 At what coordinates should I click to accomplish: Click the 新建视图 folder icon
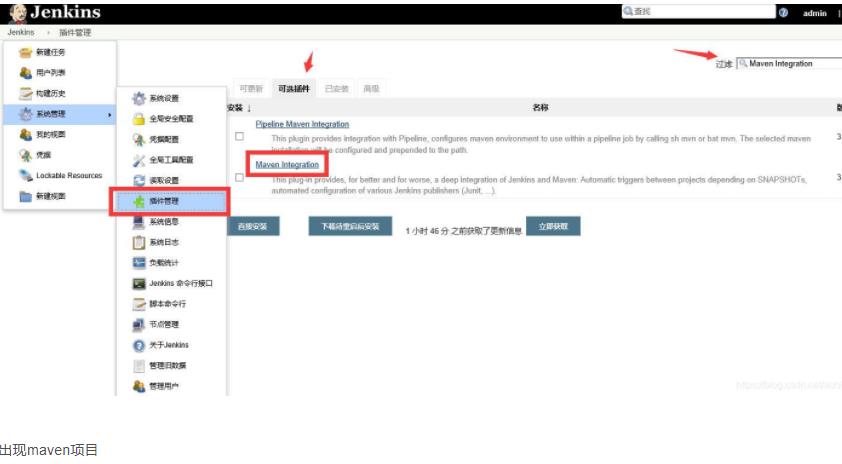tap(26, 196)
